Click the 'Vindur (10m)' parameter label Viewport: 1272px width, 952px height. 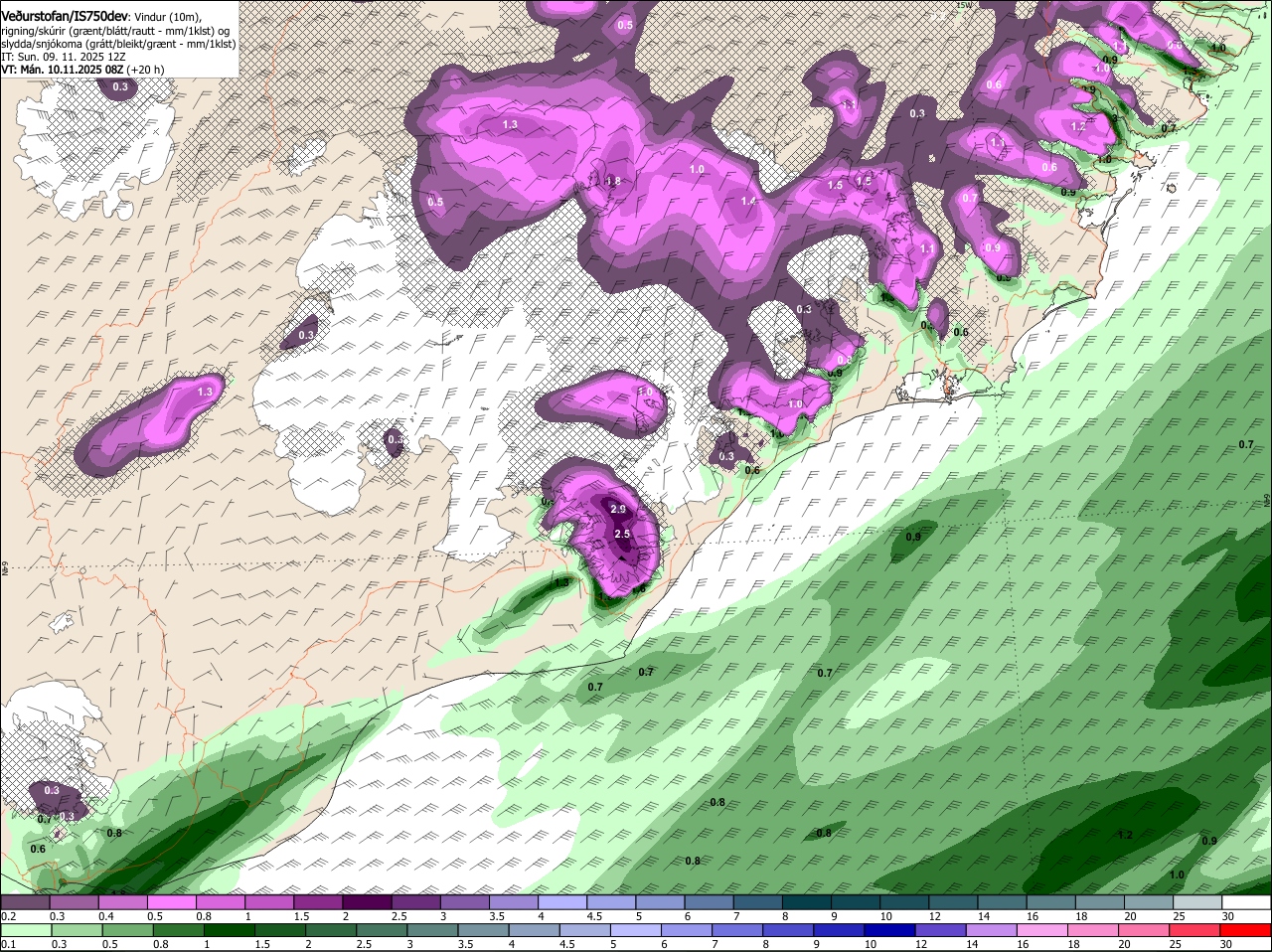[x=167, y=16]
